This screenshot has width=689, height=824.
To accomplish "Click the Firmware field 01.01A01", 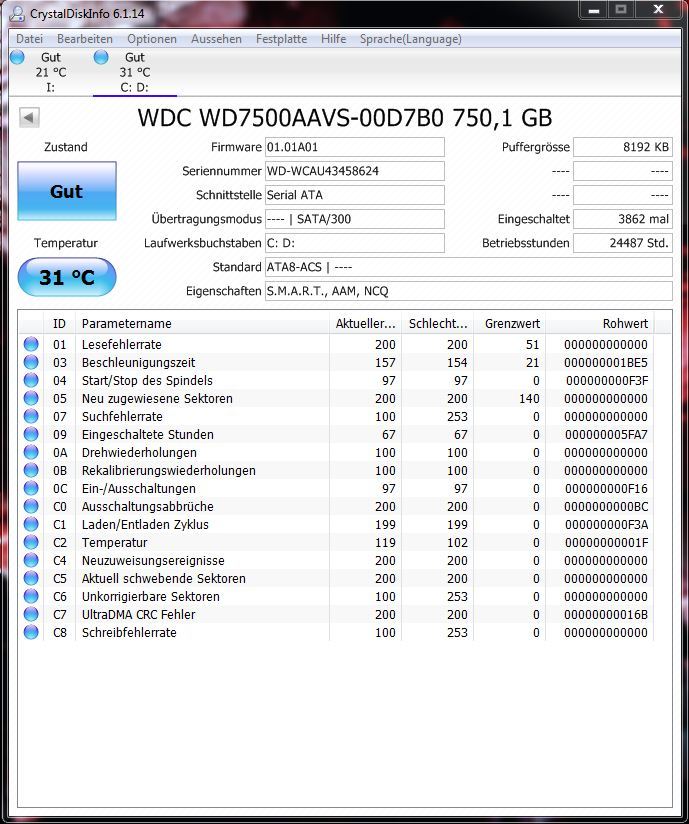I will [x=355, y=147].
